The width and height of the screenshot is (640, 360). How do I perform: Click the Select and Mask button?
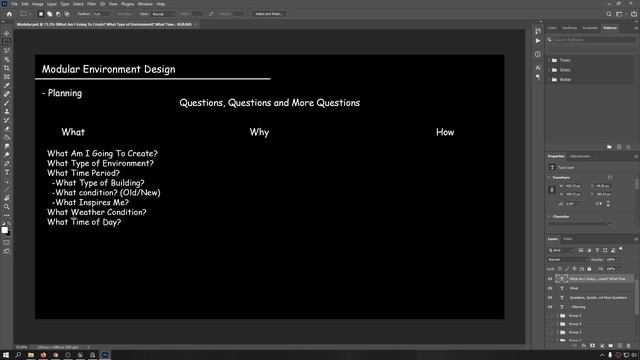(269, 14)
